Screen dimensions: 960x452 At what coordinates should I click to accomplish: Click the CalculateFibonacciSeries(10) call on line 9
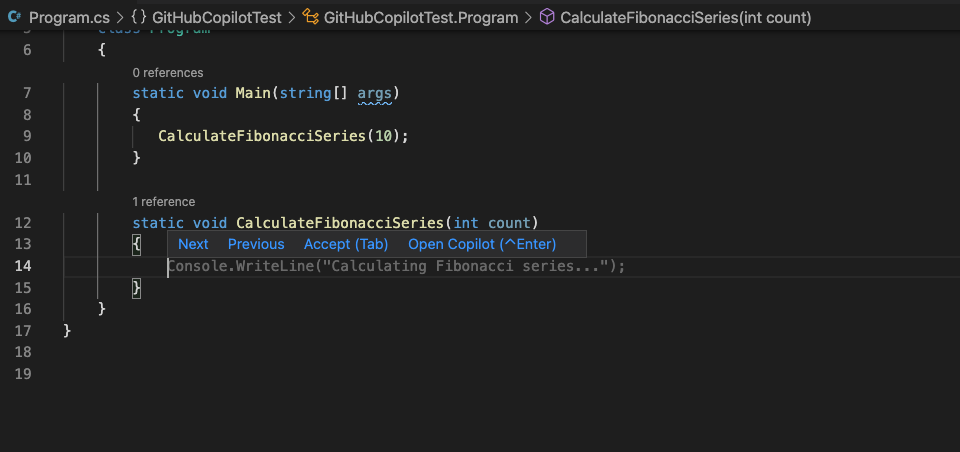[x=283, y=136]
